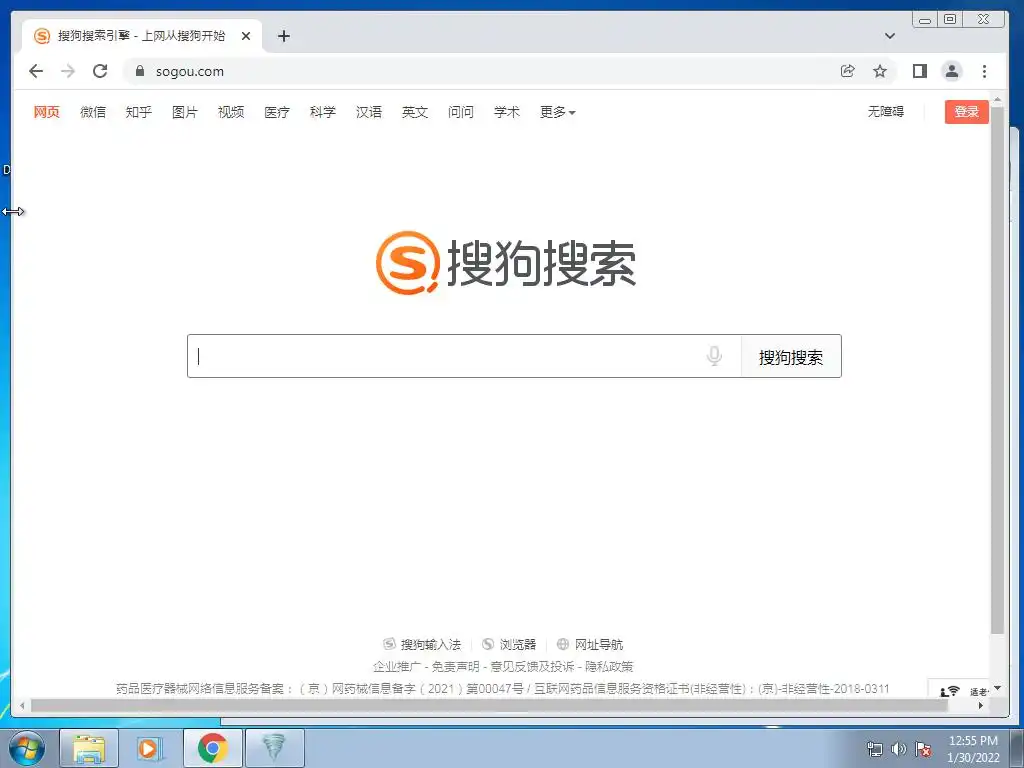Open the 浏览器 footer link
The image size is (1024, 768).
509,645
